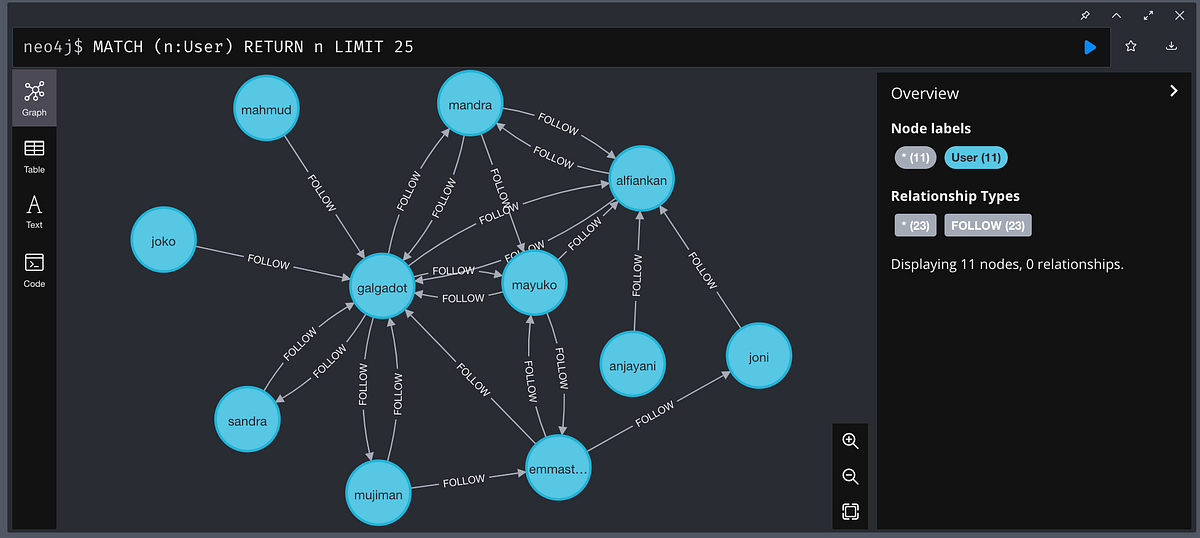This screenshot has width=1200, height=538.
Task: Click FOLLOW edge from joko to galgadot
Action: pos(268,263)
